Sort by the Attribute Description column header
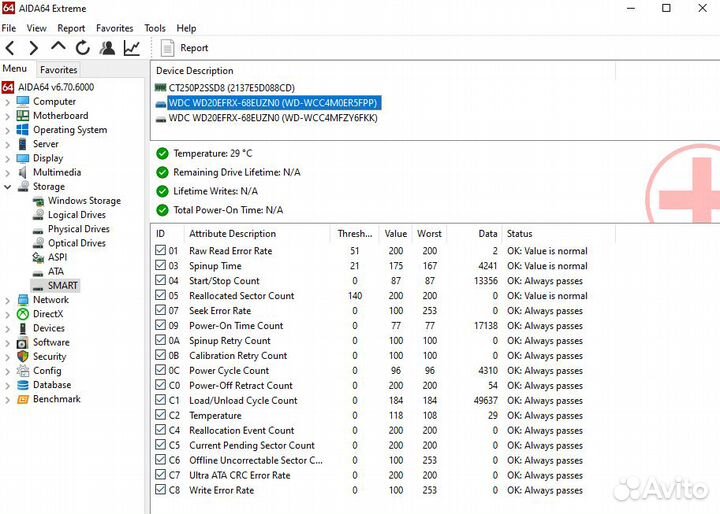 click(232, 234)
